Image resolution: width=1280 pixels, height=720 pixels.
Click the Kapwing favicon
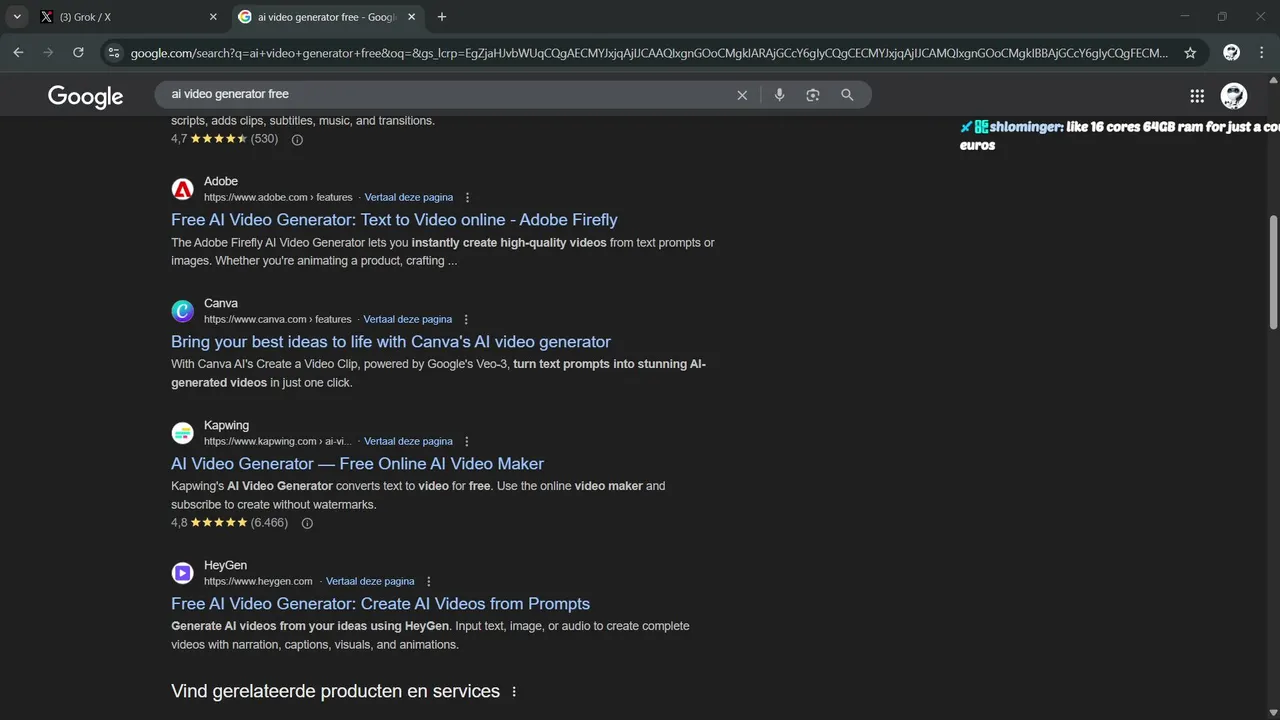coord(182,433)
